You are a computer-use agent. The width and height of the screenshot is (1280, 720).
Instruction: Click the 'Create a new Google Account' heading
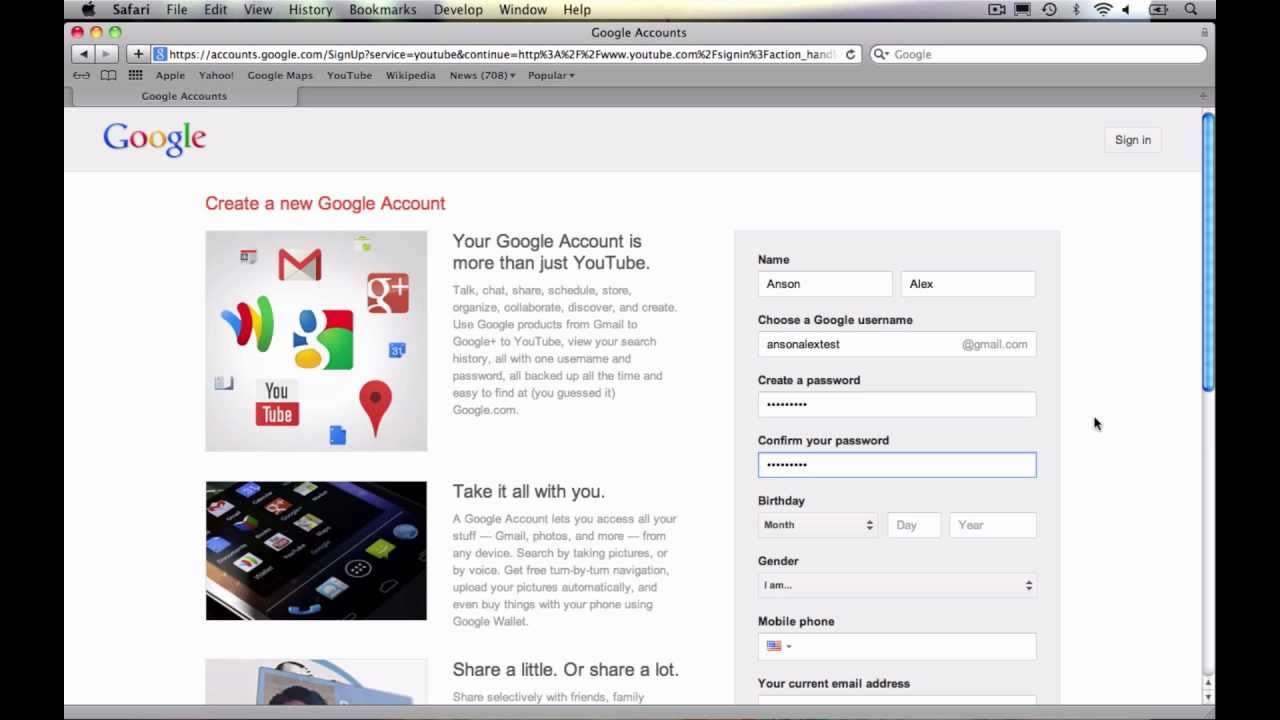coord(325,203)
